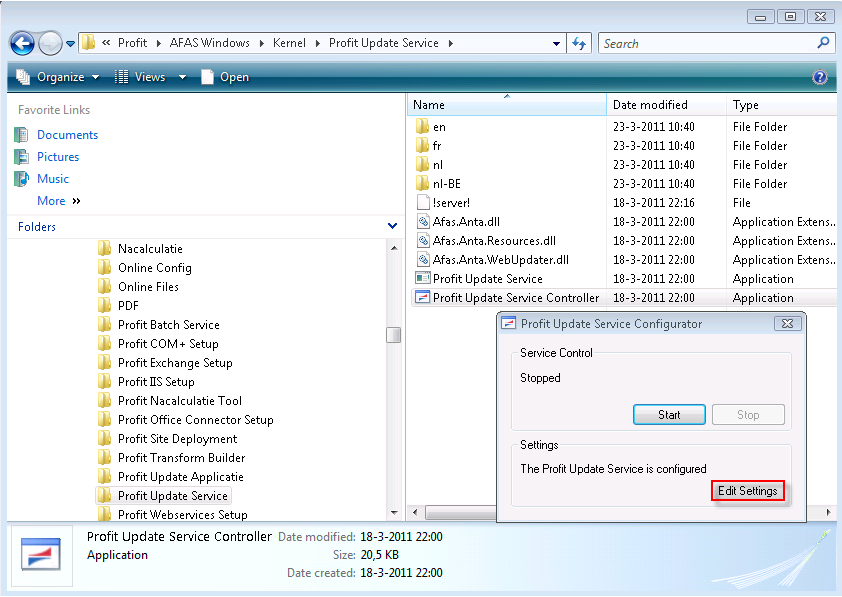Open the Pictures favorite link
Screen dimensions: 842x597
pyautogui.click(x=58, y=157)
